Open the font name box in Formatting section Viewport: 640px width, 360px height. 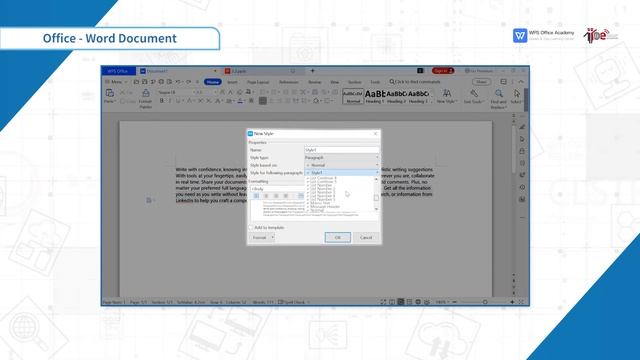pos(277,189)
